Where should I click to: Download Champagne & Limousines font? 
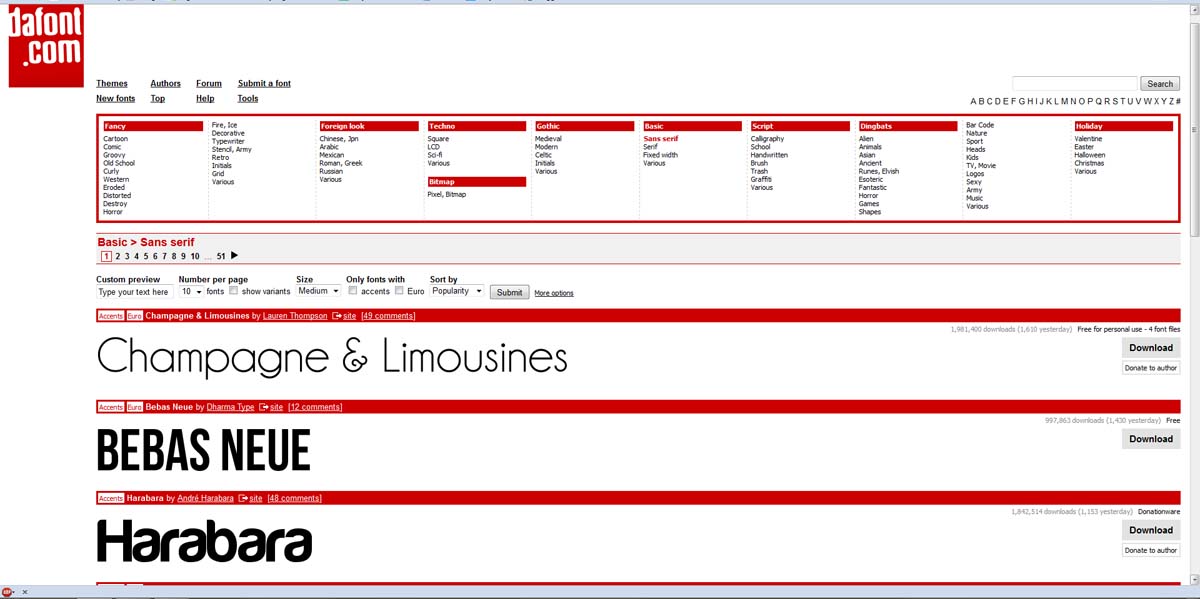coord(1151,348)
